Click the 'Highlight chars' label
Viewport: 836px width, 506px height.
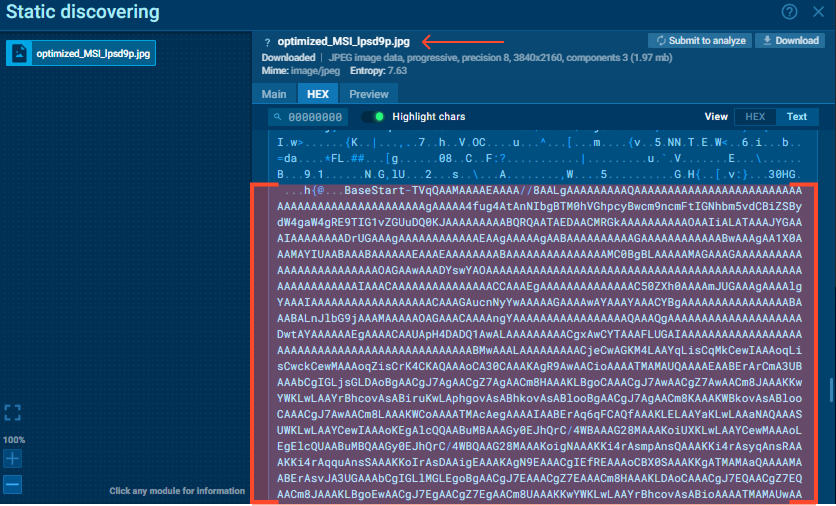pos(429,117)
